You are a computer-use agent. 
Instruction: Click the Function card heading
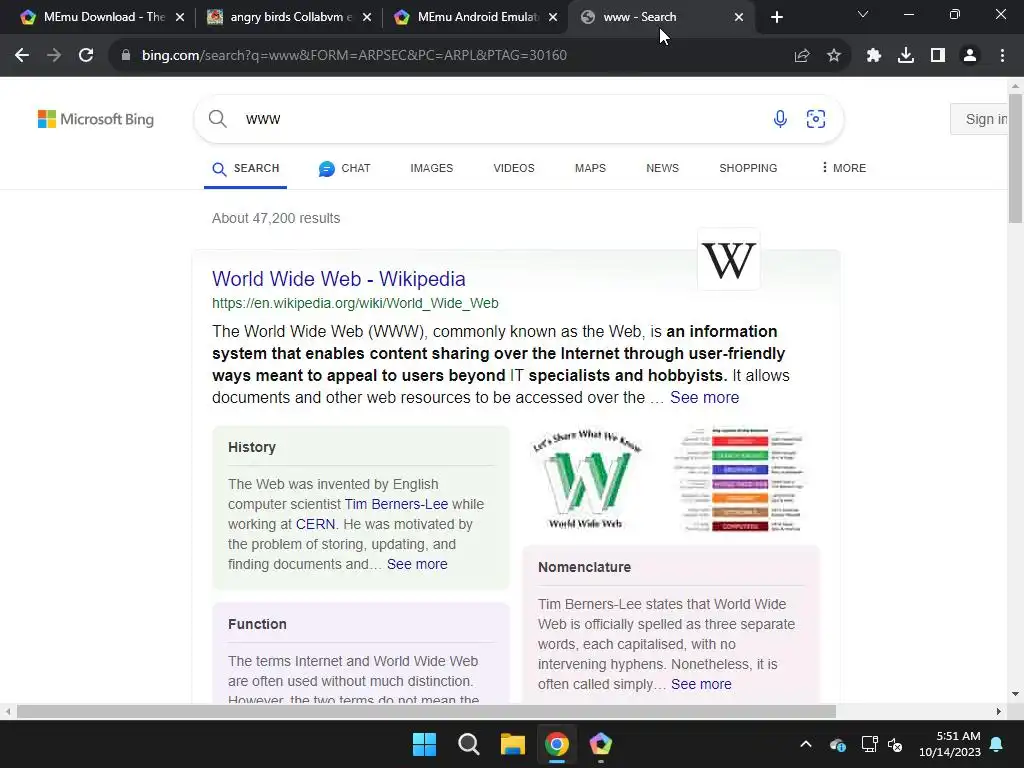[257, 624]
